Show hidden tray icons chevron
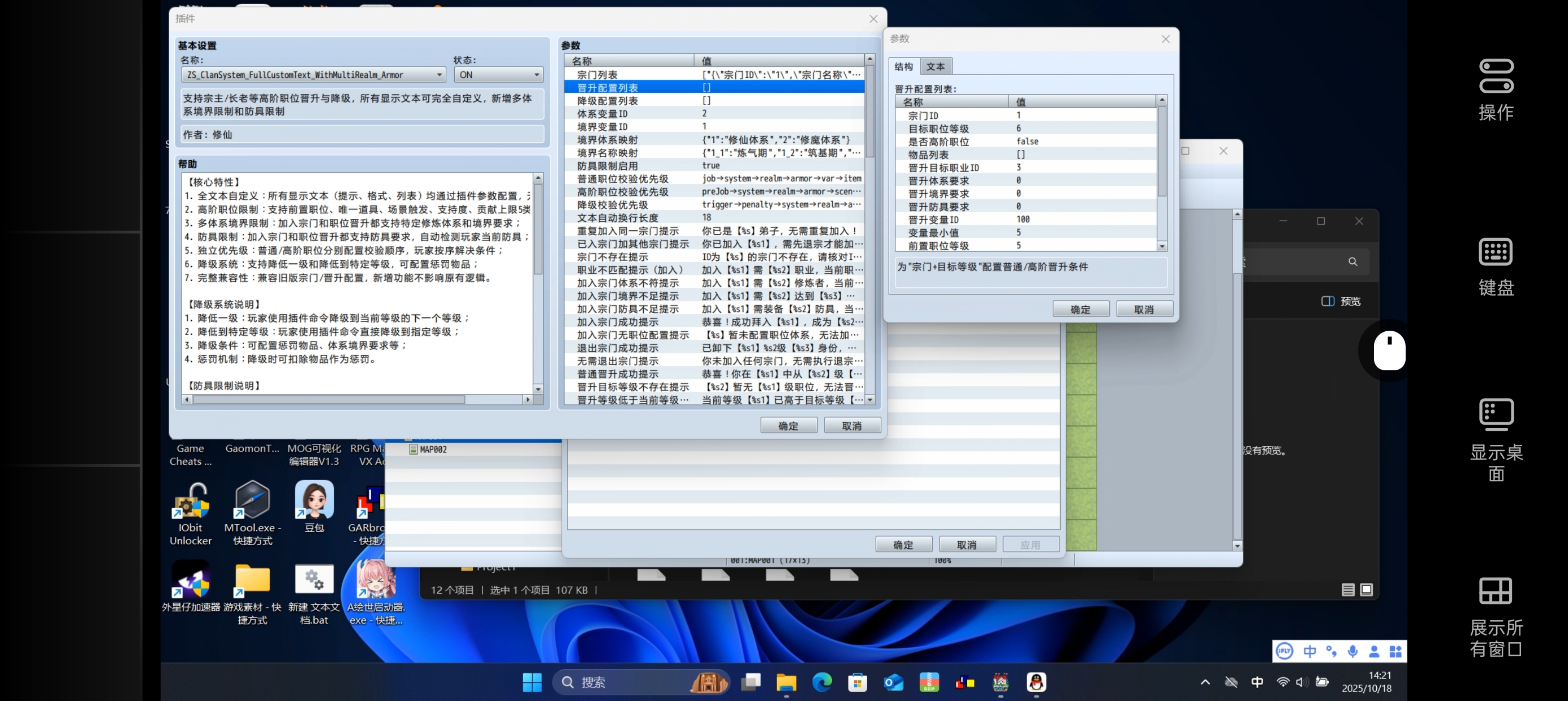Screen dimensions: 1568x701 point(1205,682)
